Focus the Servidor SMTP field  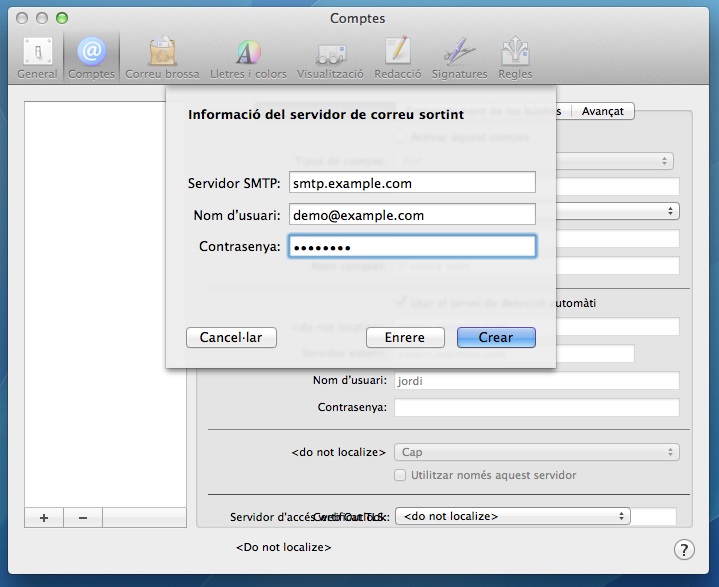(412, 183)
